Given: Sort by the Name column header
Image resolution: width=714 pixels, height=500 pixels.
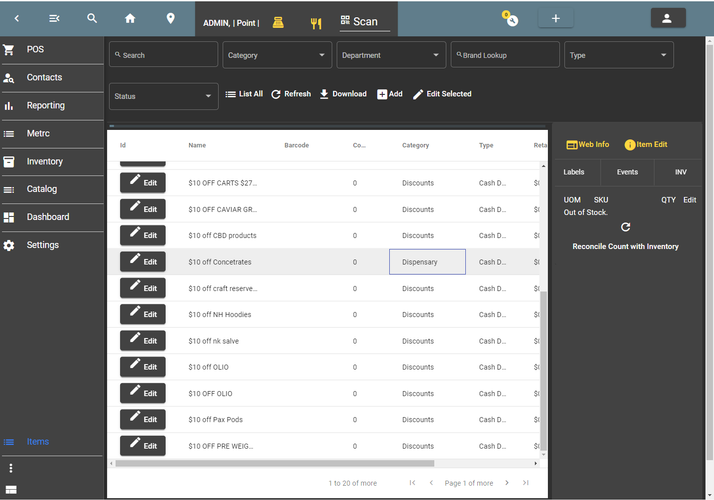Looking at the screenshot, I should coord(197,145).
